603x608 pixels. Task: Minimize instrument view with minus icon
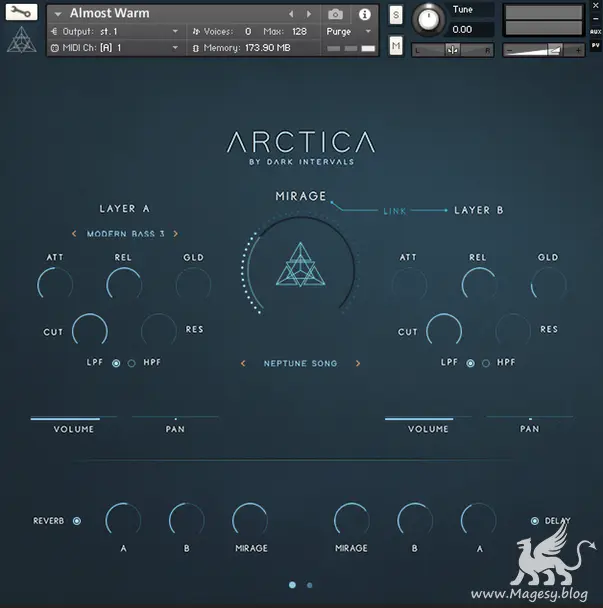point(596,19)
